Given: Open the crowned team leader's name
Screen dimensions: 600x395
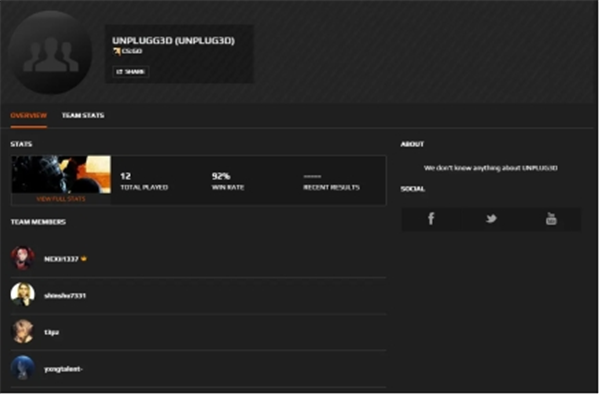Looking at the screenshot, I should pyautogui.click(x=61, y=259).
